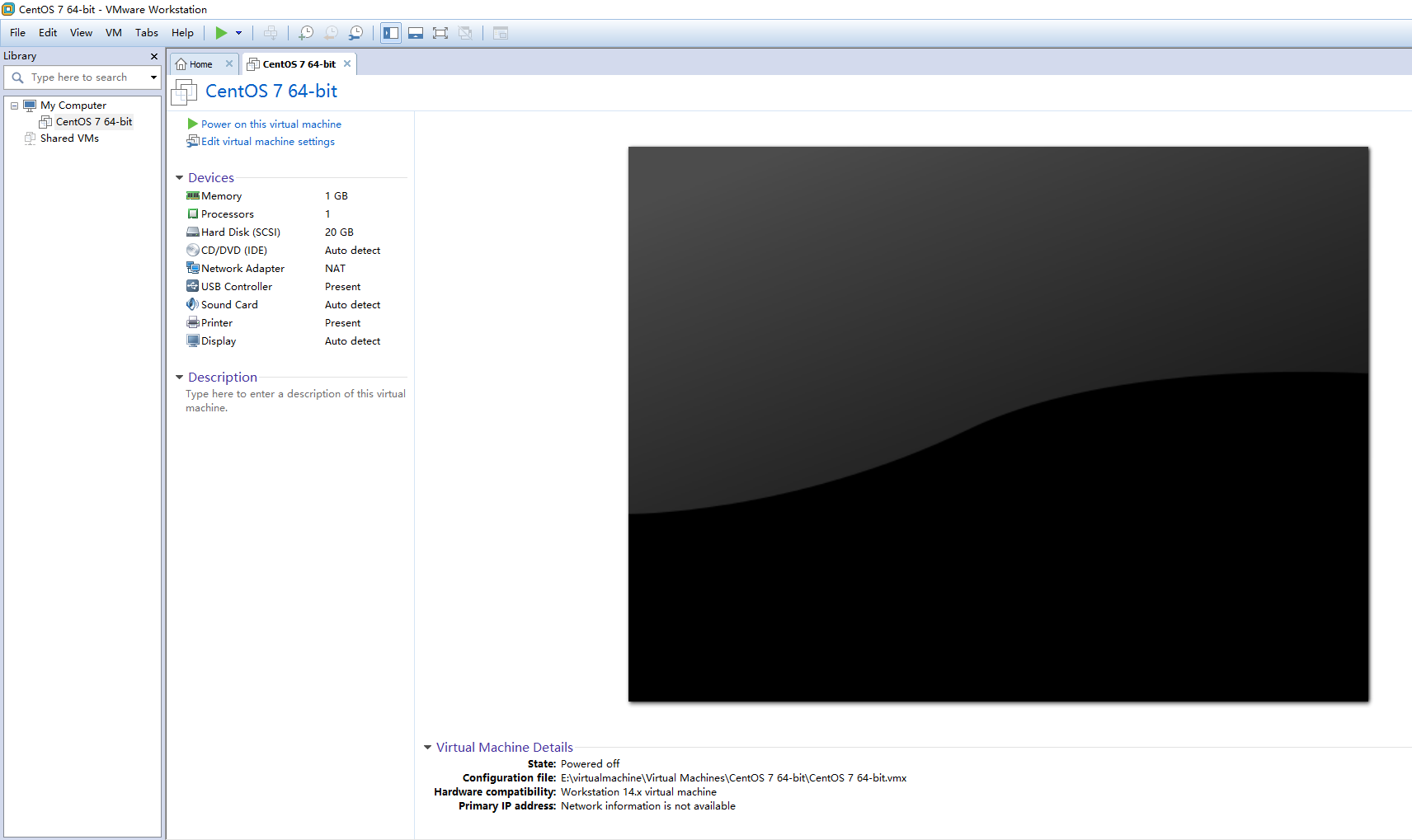1412x840 pixels.
Task: Open the power options dropdown arrow
Action: (x=239, y=33)
